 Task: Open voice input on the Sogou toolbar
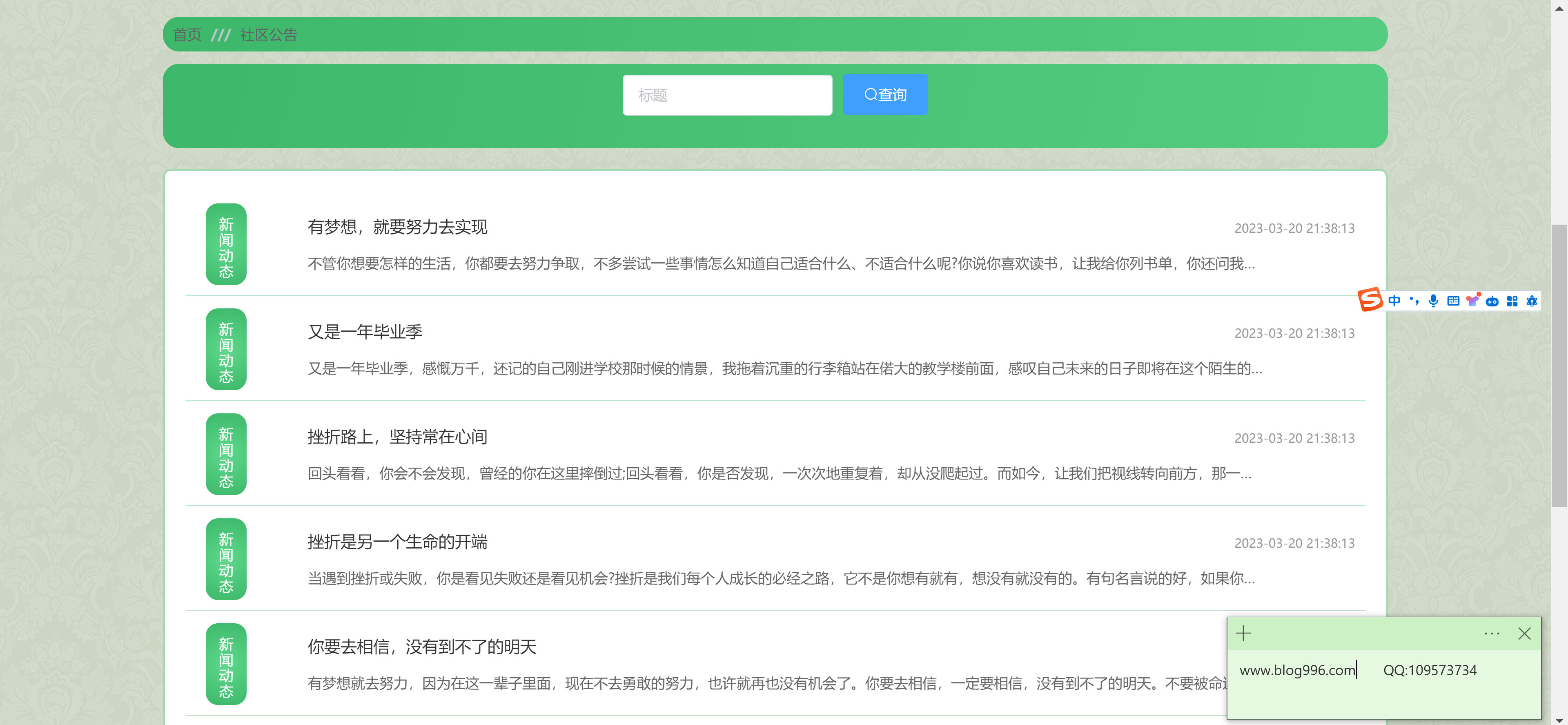point(1434,301)
